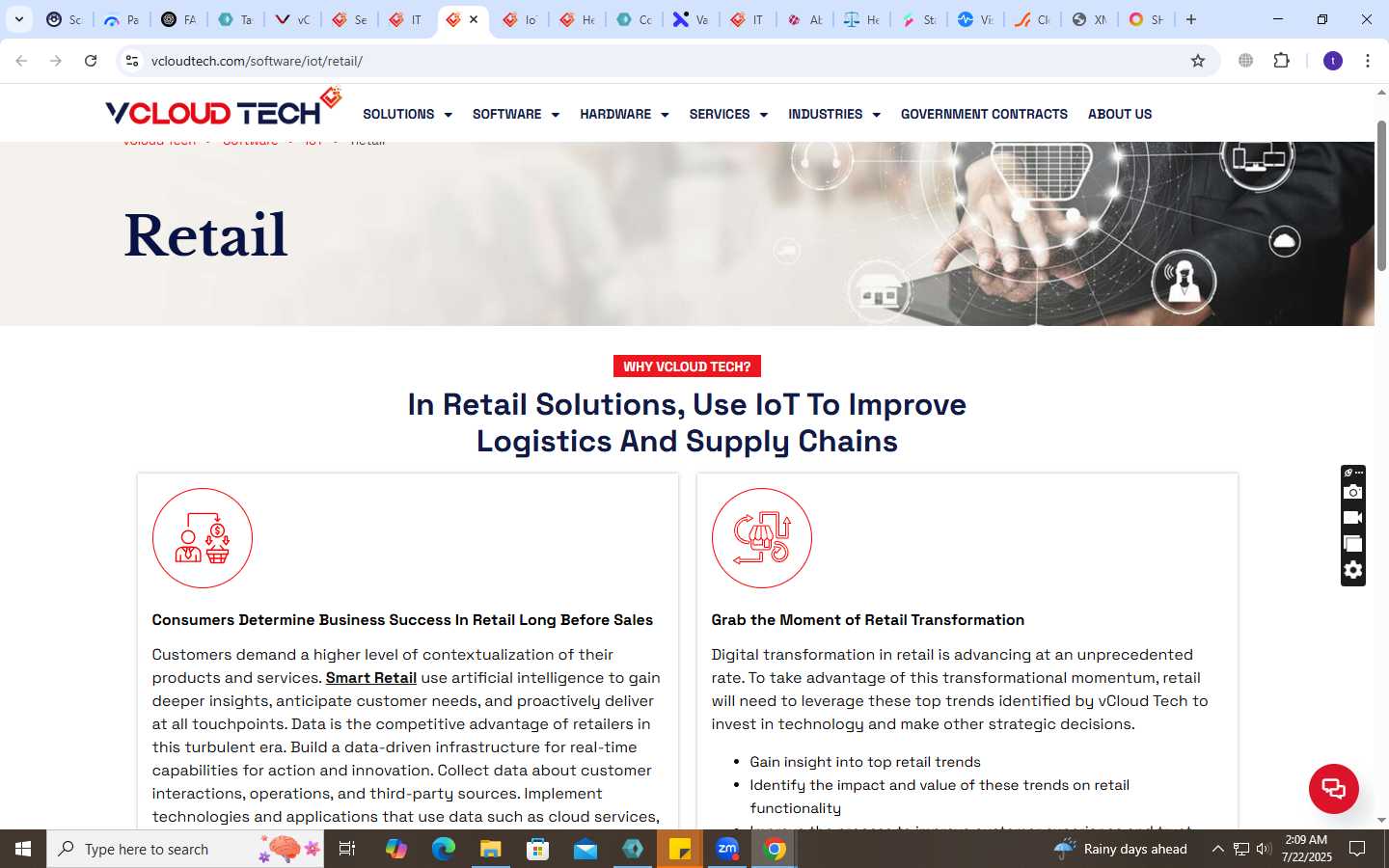This screenshot has height=868, width=1389.
Task: Show hidden system tray icons
Action: [1217, 849]
